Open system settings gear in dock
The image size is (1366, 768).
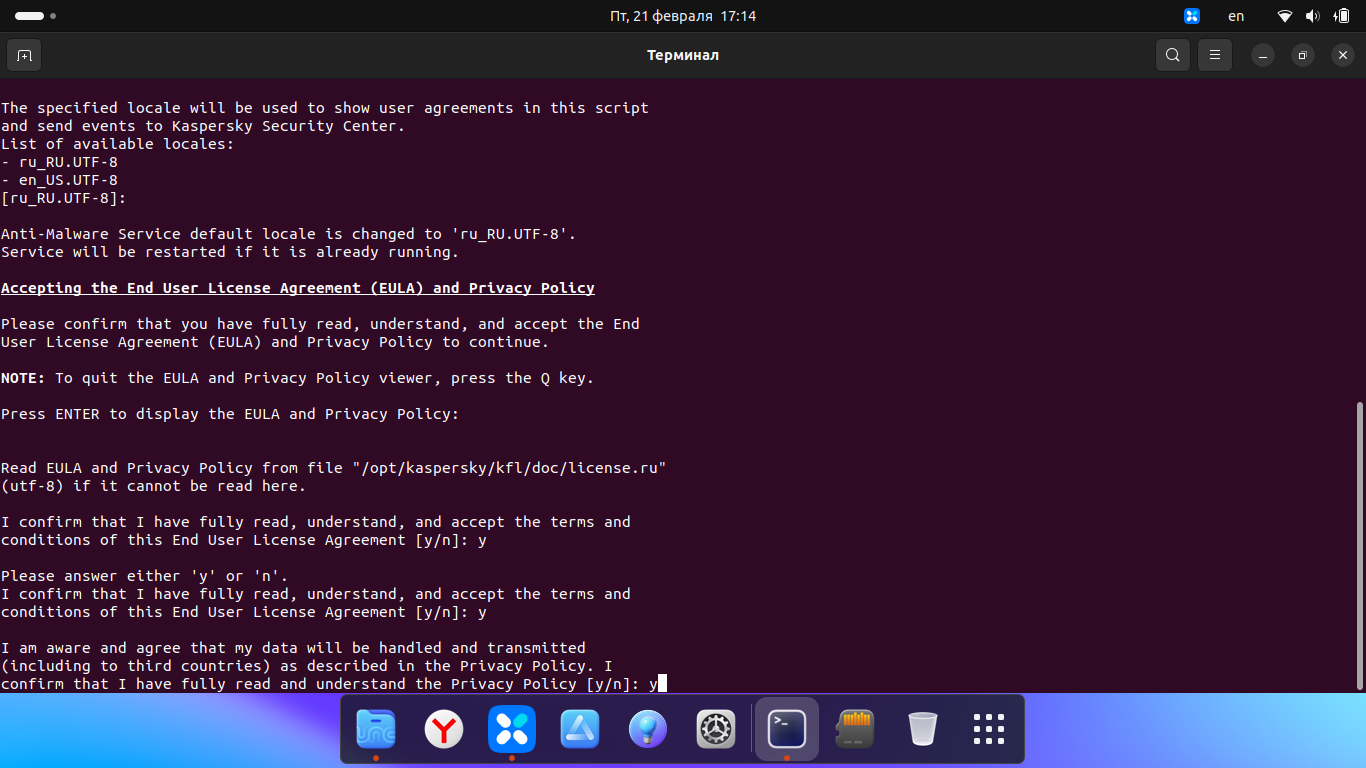716,729
